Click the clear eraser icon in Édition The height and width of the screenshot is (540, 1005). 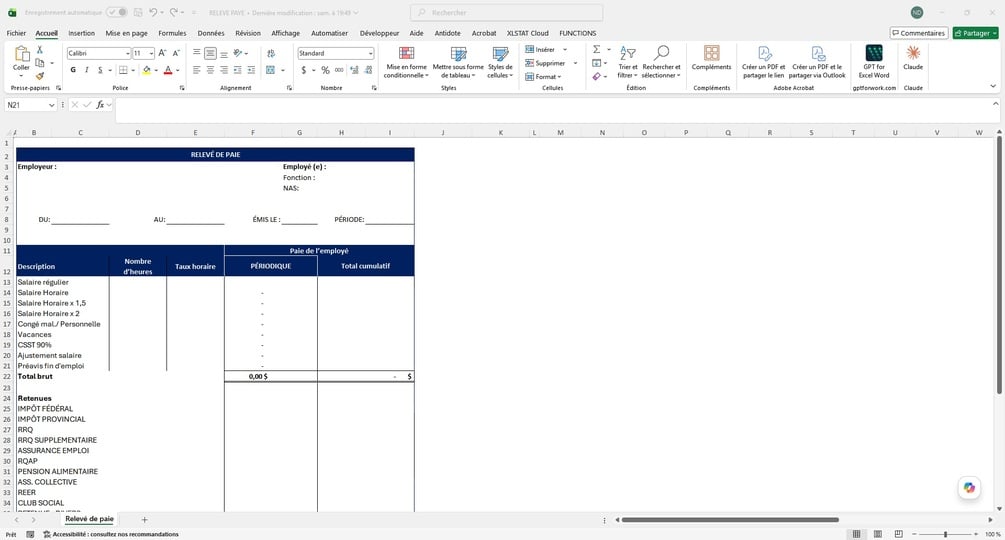tap(597, 76)
